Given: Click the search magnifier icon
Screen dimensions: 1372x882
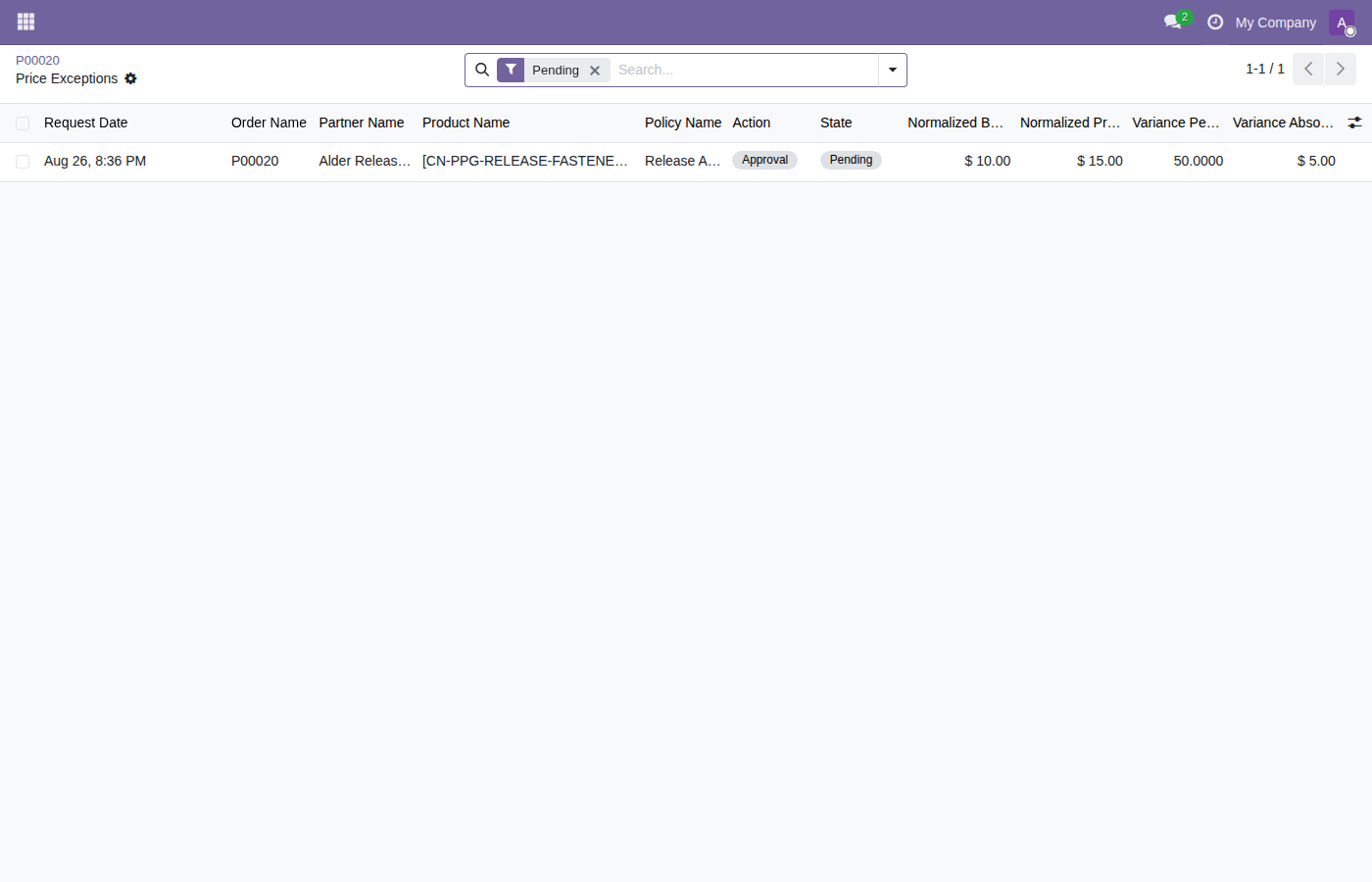Looking at the screenshot, I should 482,70.
